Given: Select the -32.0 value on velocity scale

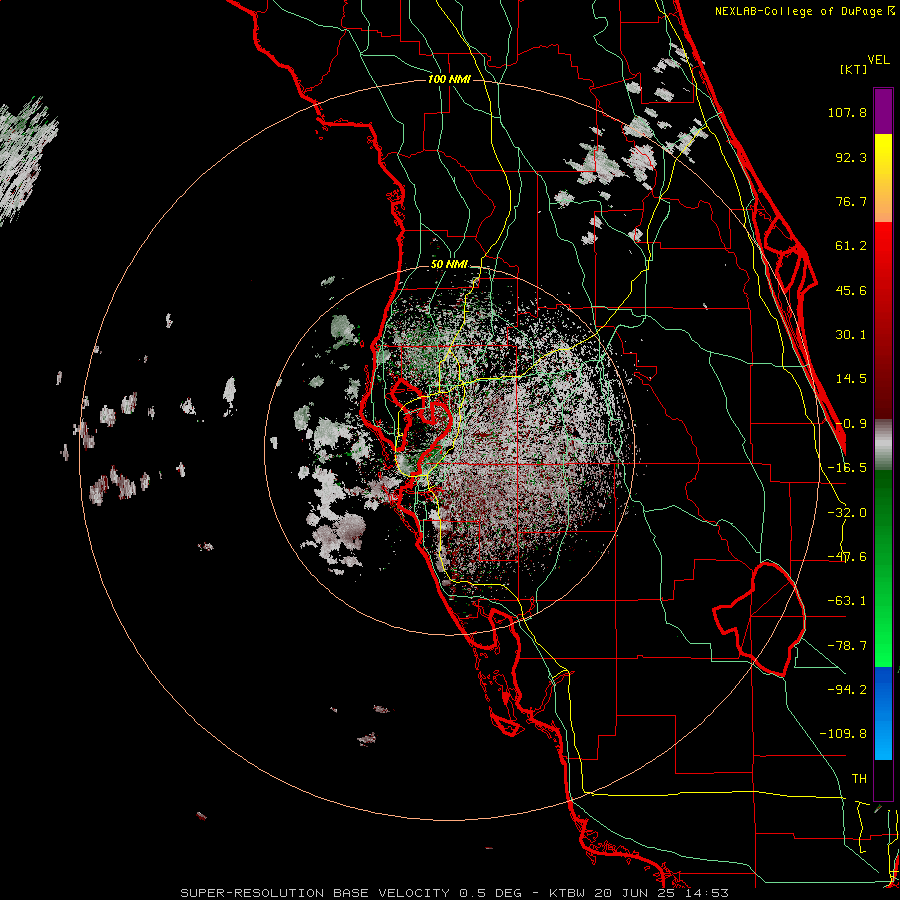Looking at the screenshot, I should pos(847,513).
